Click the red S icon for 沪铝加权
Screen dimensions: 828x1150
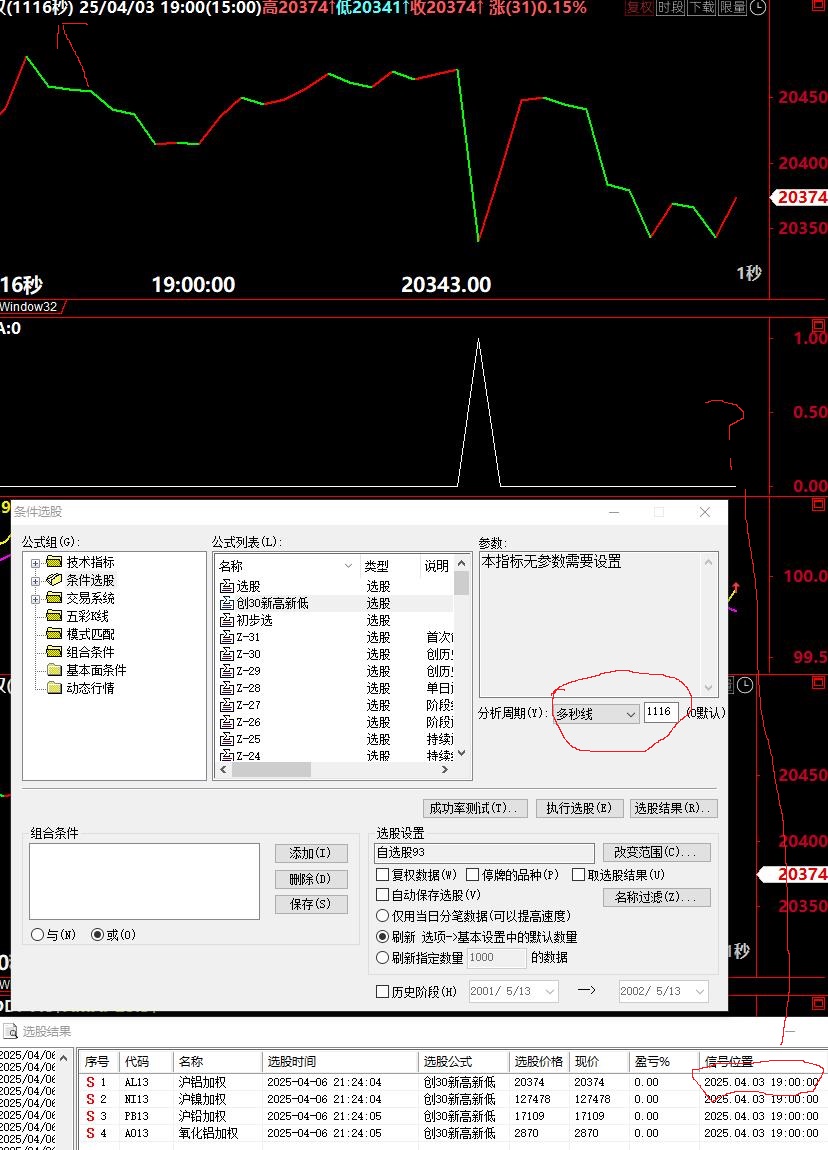90,1083
